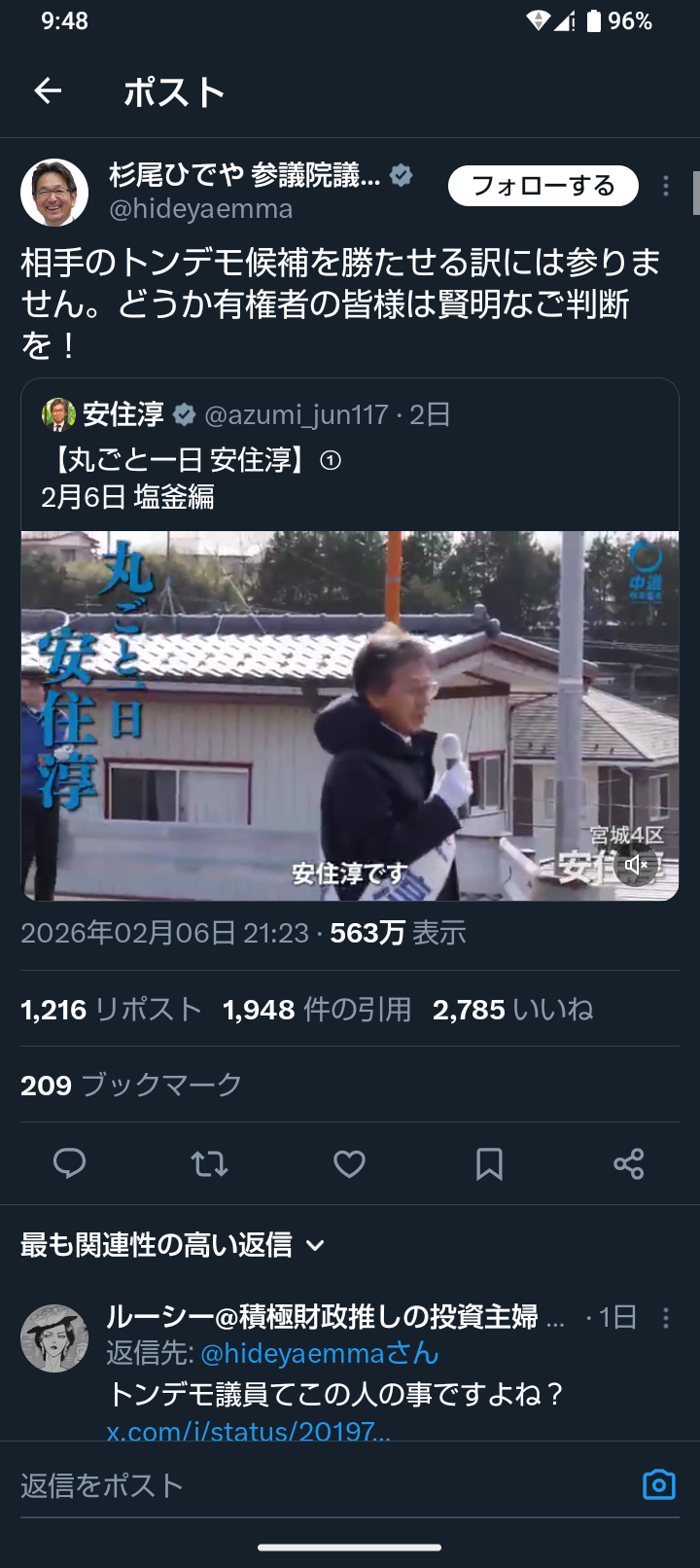Tap the back arrow icon
The image size is (700, 1568).
click(48, 91)
